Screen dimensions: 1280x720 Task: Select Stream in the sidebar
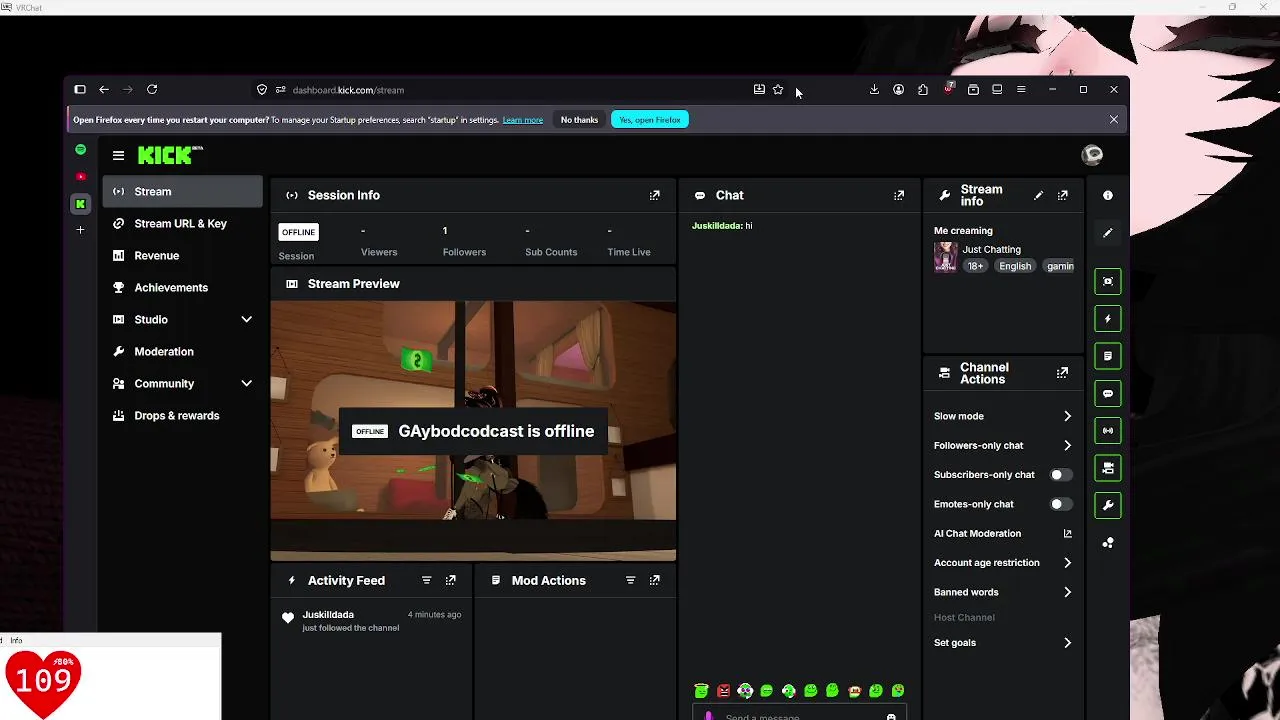tap(182, 192)
